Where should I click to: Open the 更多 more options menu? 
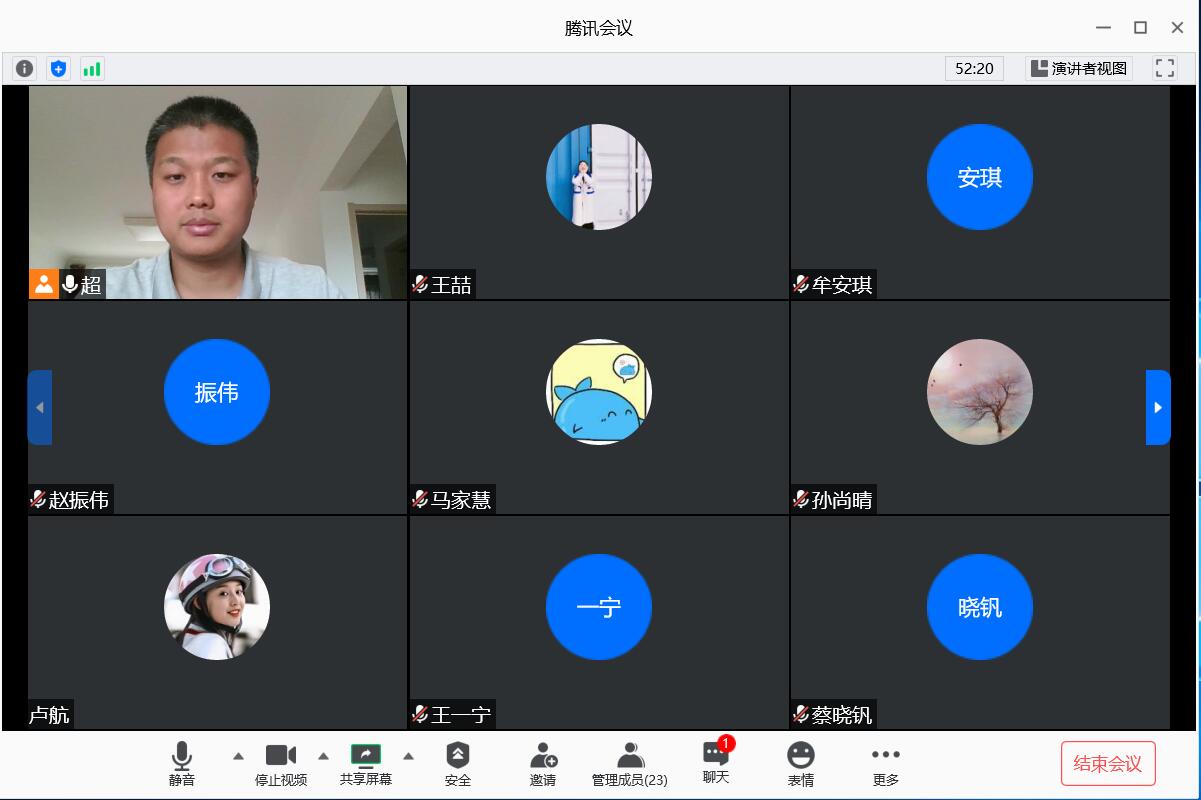click(x=885, y=764)
